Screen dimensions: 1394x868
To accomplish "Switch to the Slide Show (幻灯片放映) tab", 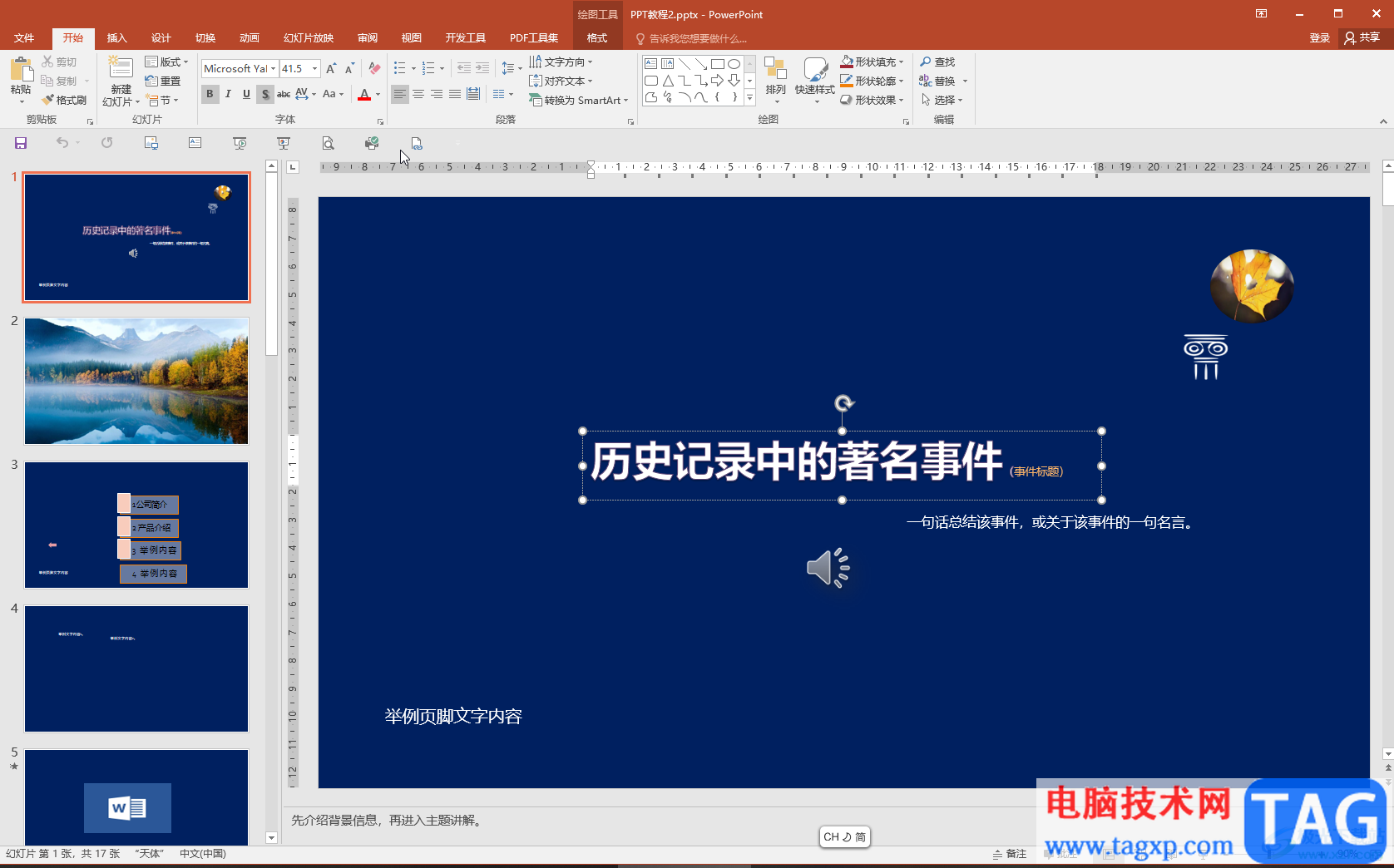I will coord(308,38).
